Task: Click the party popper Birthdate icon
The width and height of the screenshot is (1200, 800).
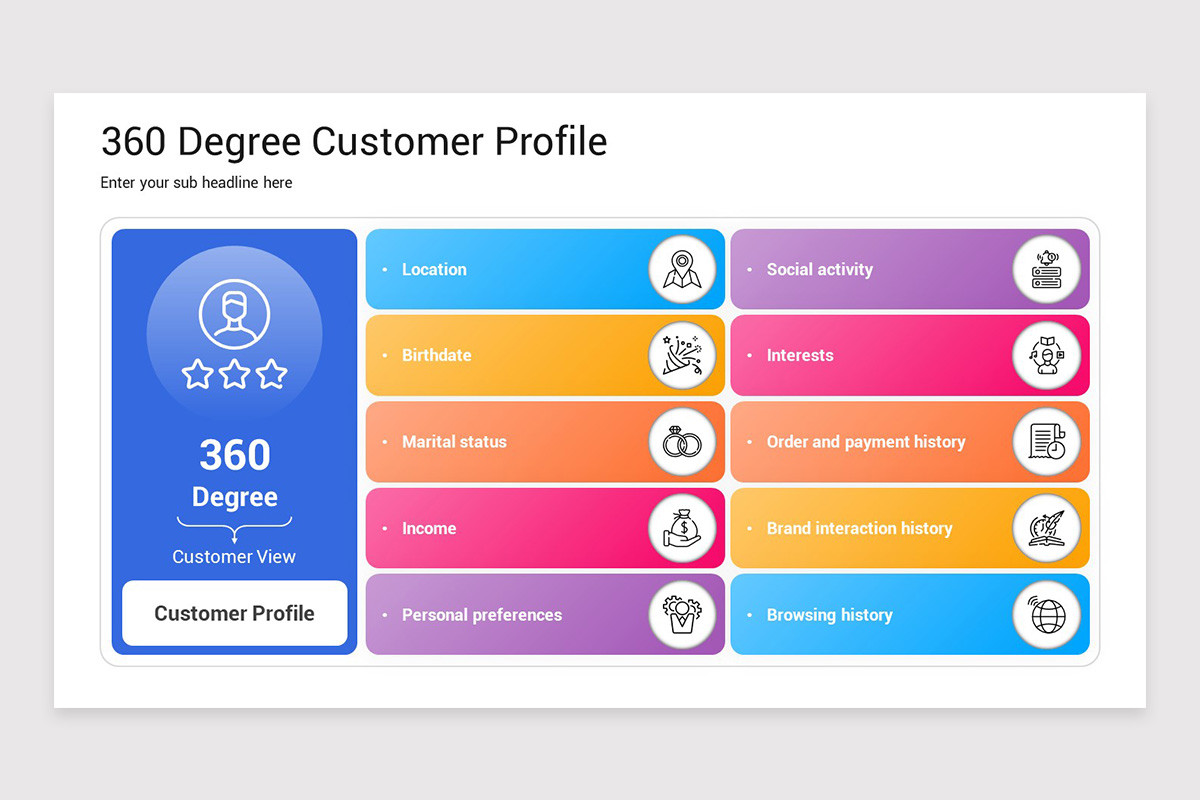Action: (682, 355)
